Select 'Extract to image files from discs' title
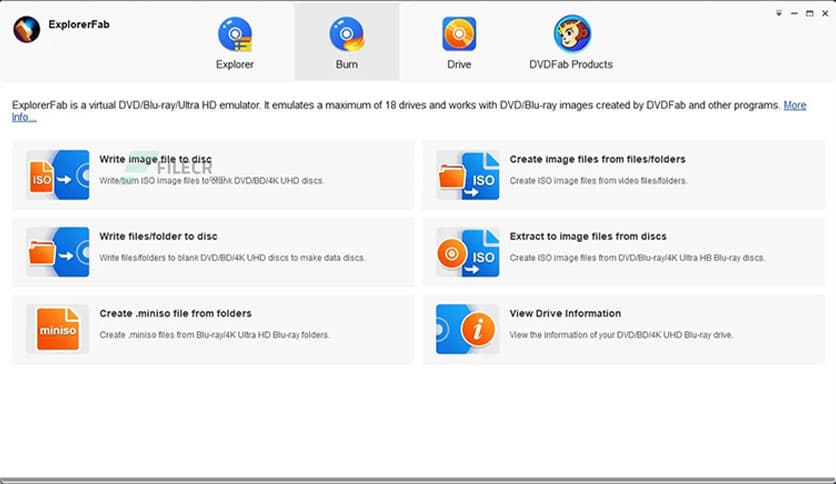The width and height of the screenshot is (836, 484). click(588, 236)
